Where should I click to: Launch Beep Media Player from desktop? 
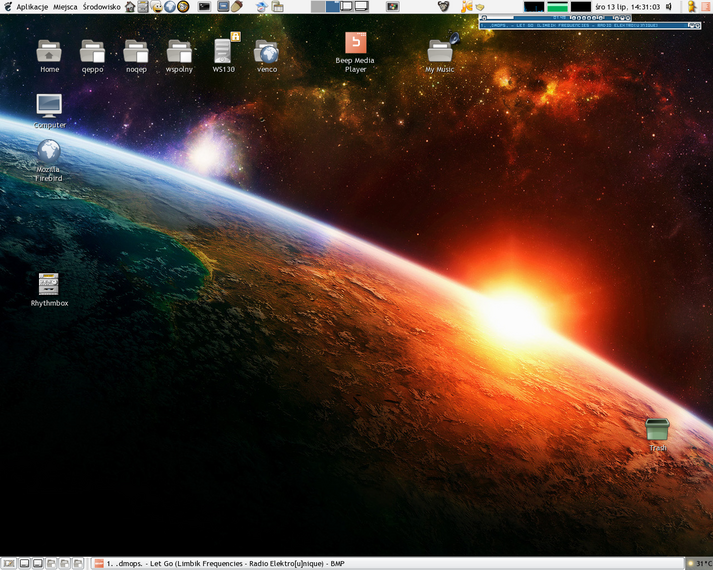click(x=355, y=52)
